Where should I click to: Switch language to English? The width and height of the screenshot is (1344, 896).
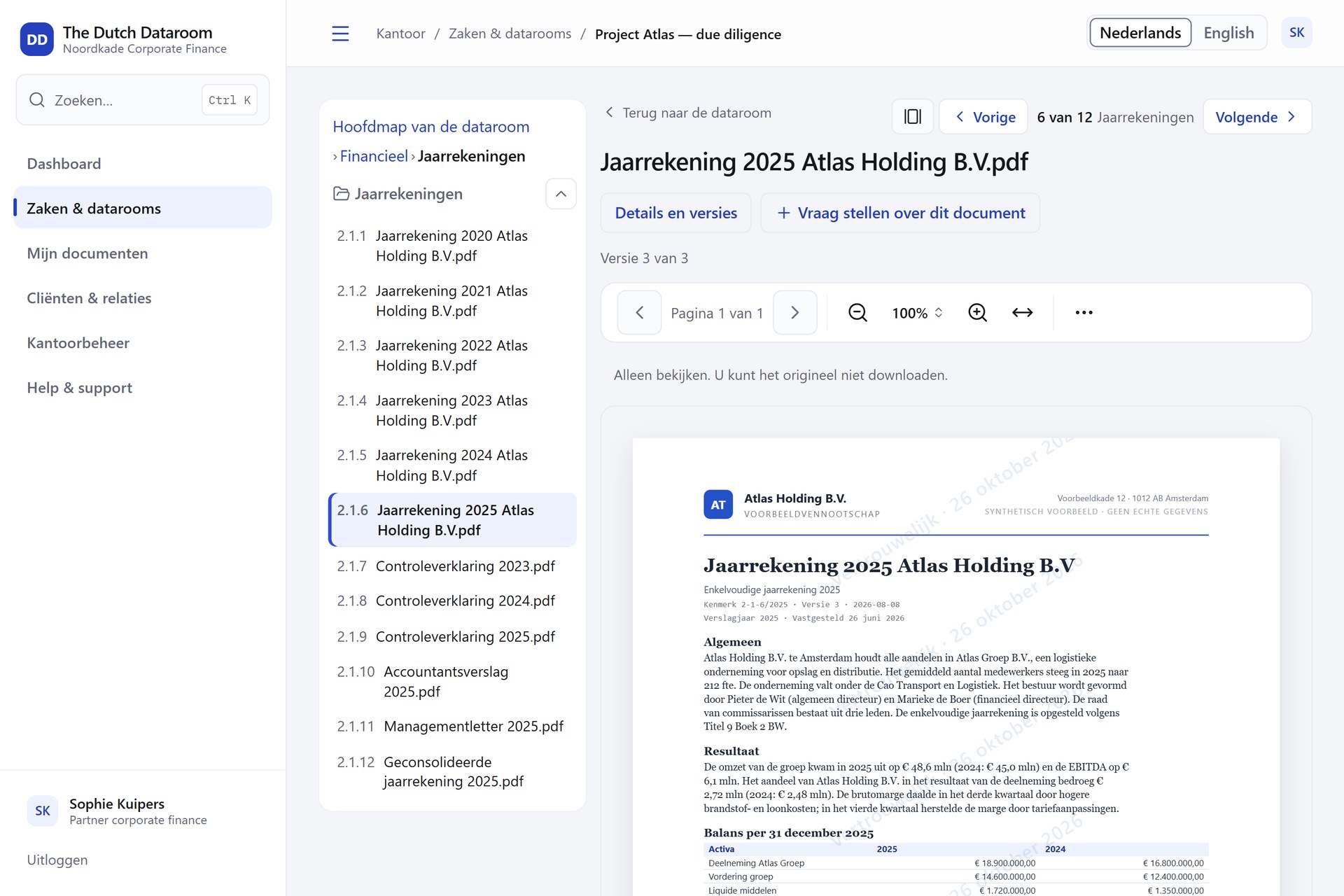(x=1228, y=33)
